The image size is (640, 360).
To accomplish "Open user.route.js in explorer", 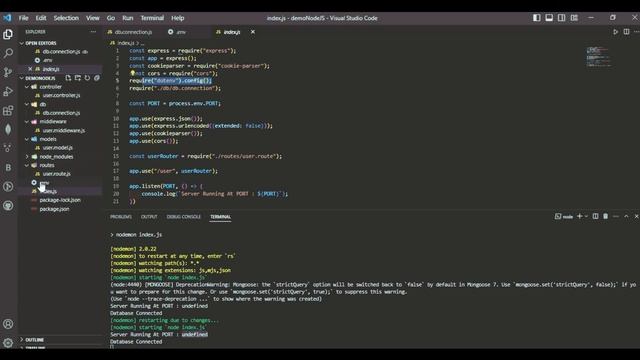I will tap(56, 174).
